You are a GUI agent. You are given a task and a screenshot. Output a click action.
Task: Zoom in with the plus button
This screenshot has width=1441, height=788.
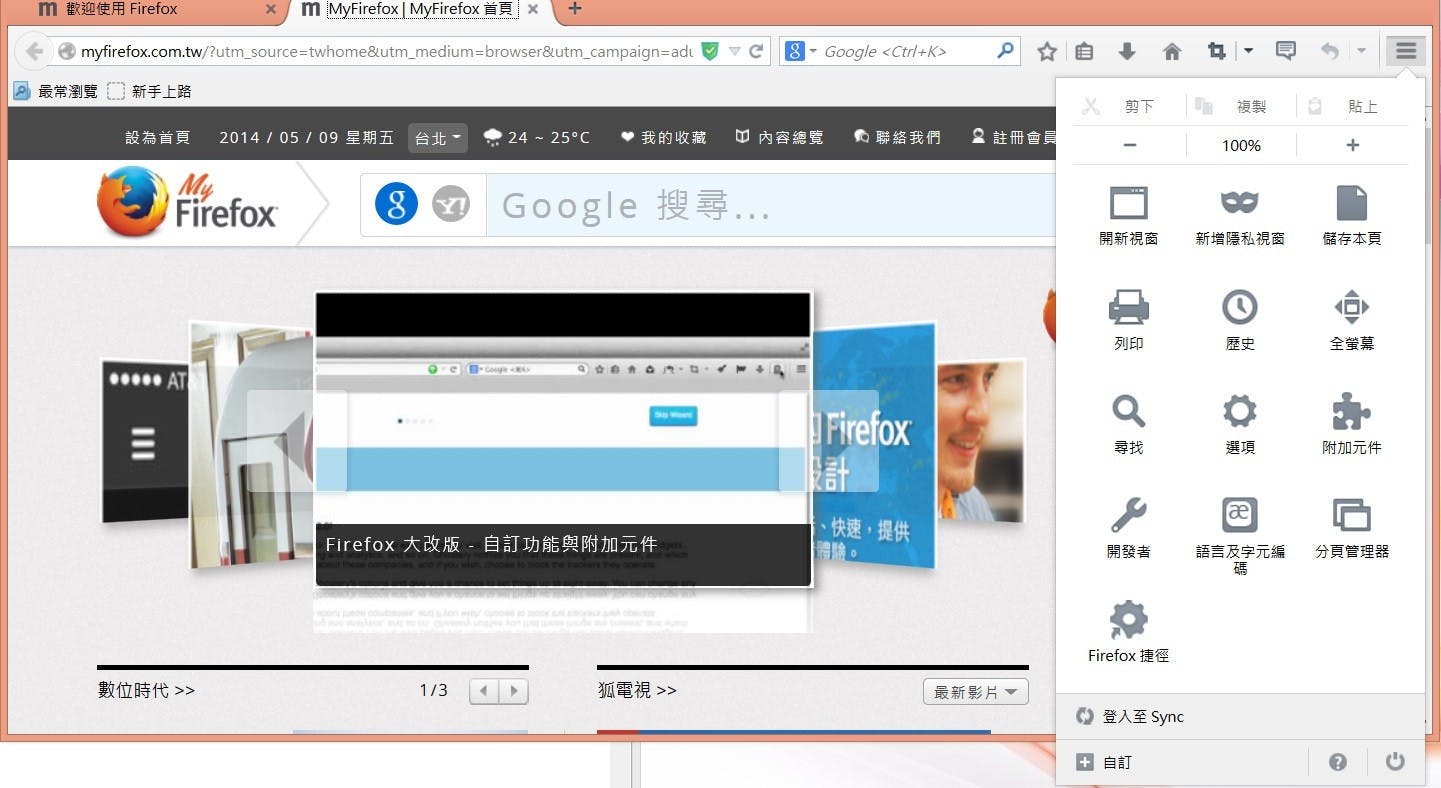click(1353, 145)
